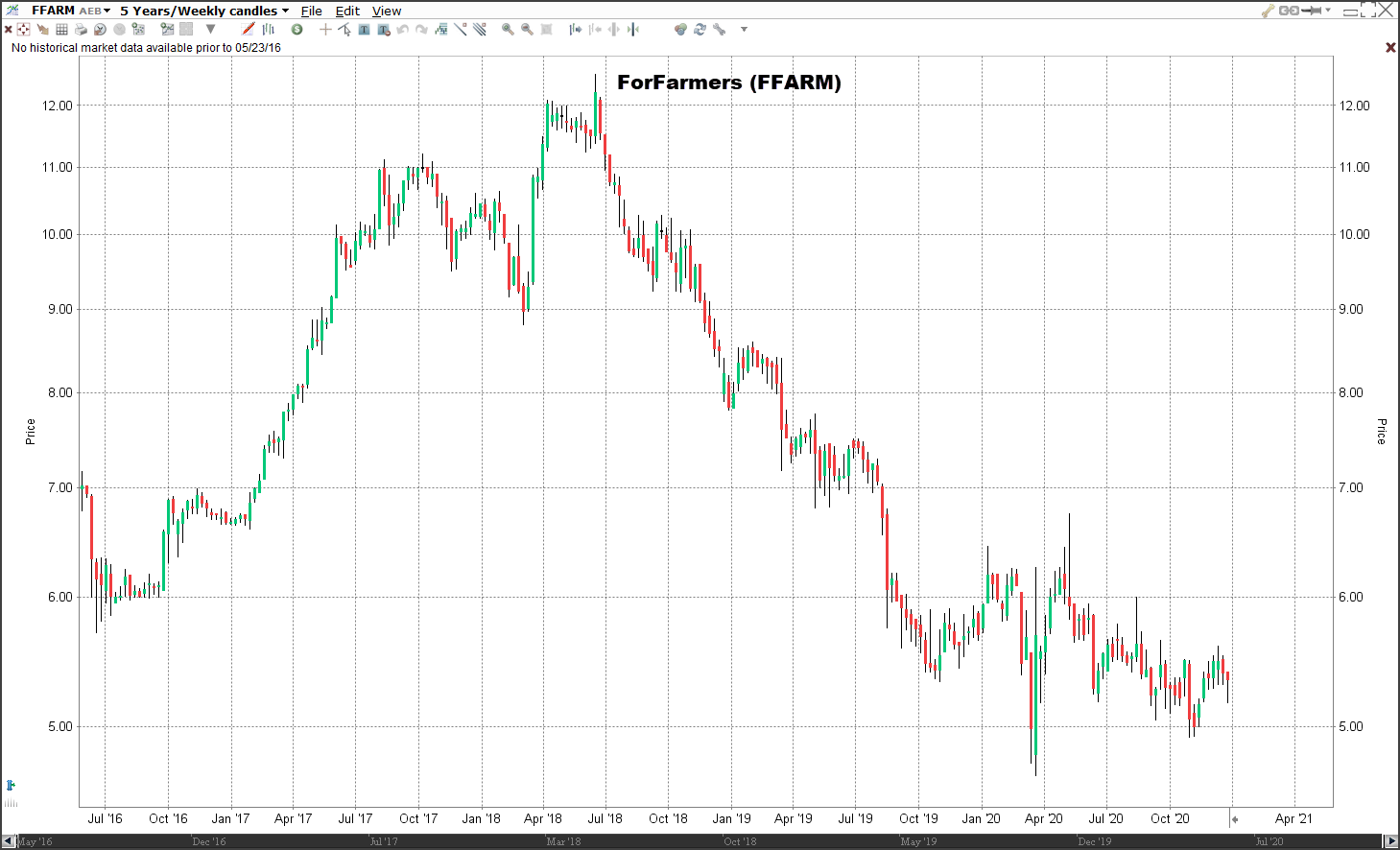Select the arrow pointer annotation tool
Screen dimensions: 1400x850
(x=344, y=30)
